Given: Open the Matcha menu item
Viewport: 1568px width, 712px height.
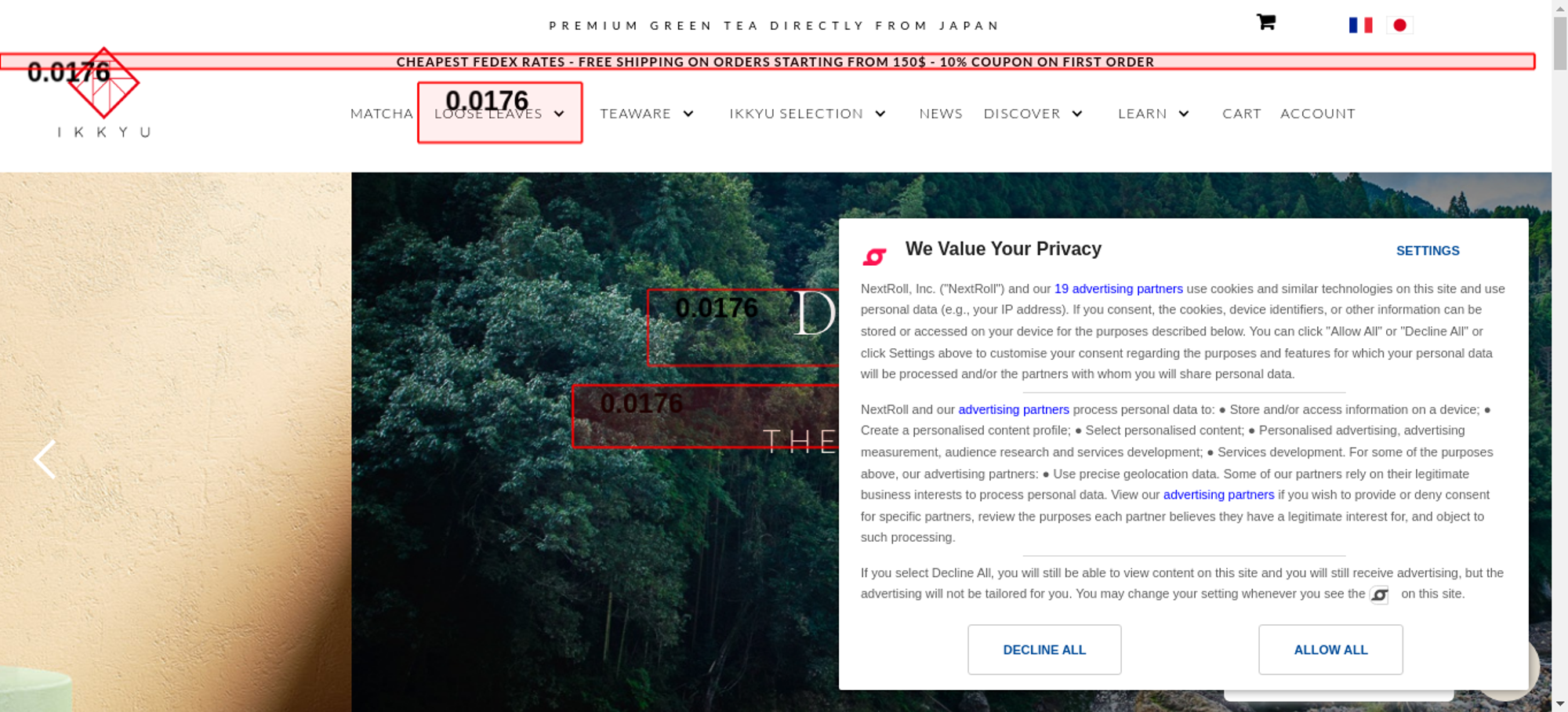Looking at the screenshot, I should (x=381, y=114).
